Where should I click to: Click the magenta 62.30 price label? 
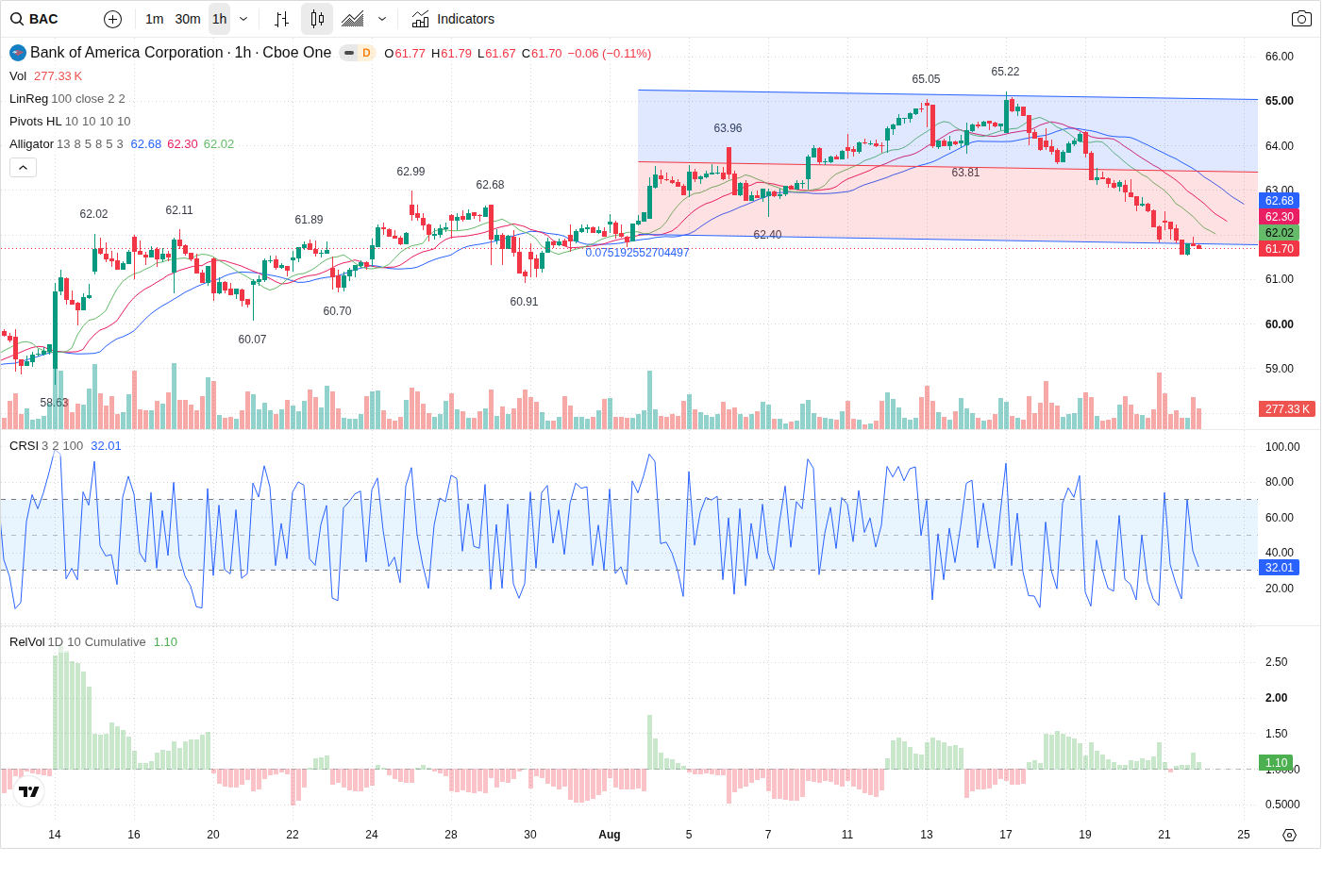(x=1279, y=217)
